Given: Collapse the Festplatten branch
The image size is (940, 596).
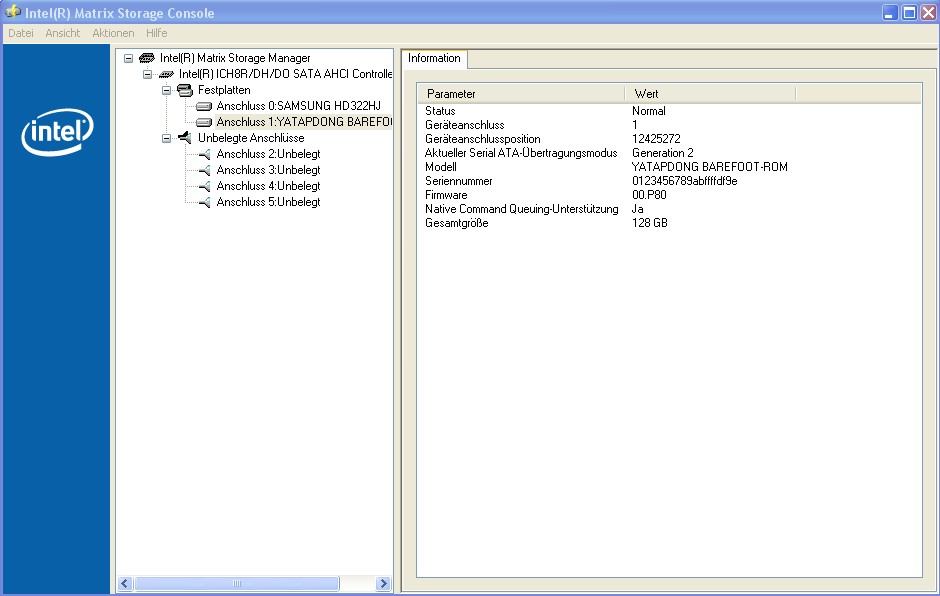Looking at the screenshot, I should [x=167, y=91].
